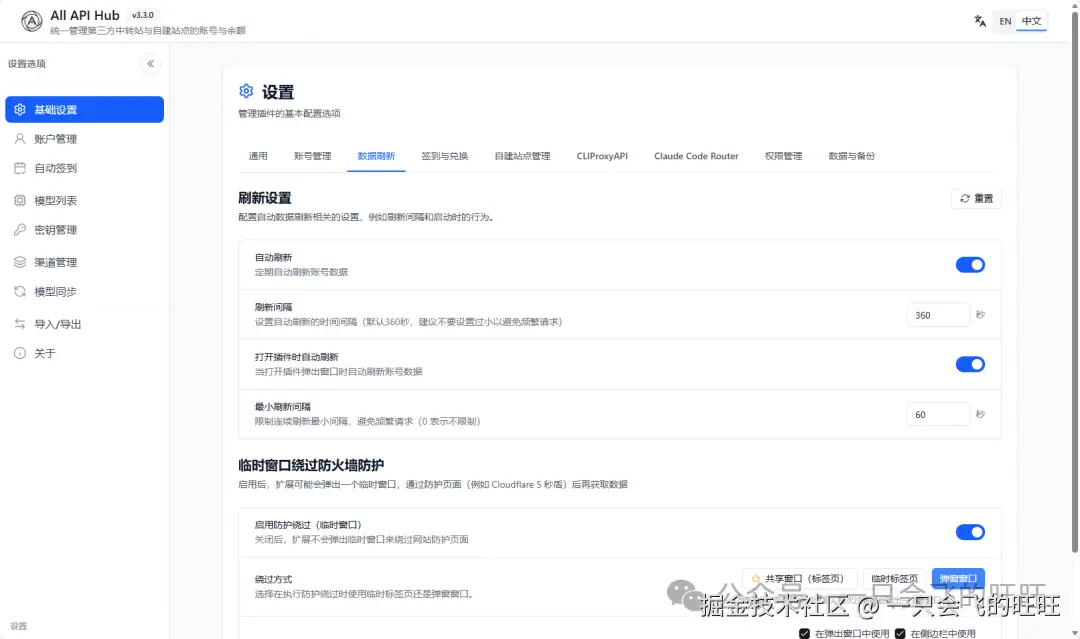Image resolution: width=1080 pixels, height=639 pixels.
Task: Click the 刷新设置 section heading
Action: (x=264, y=198)
